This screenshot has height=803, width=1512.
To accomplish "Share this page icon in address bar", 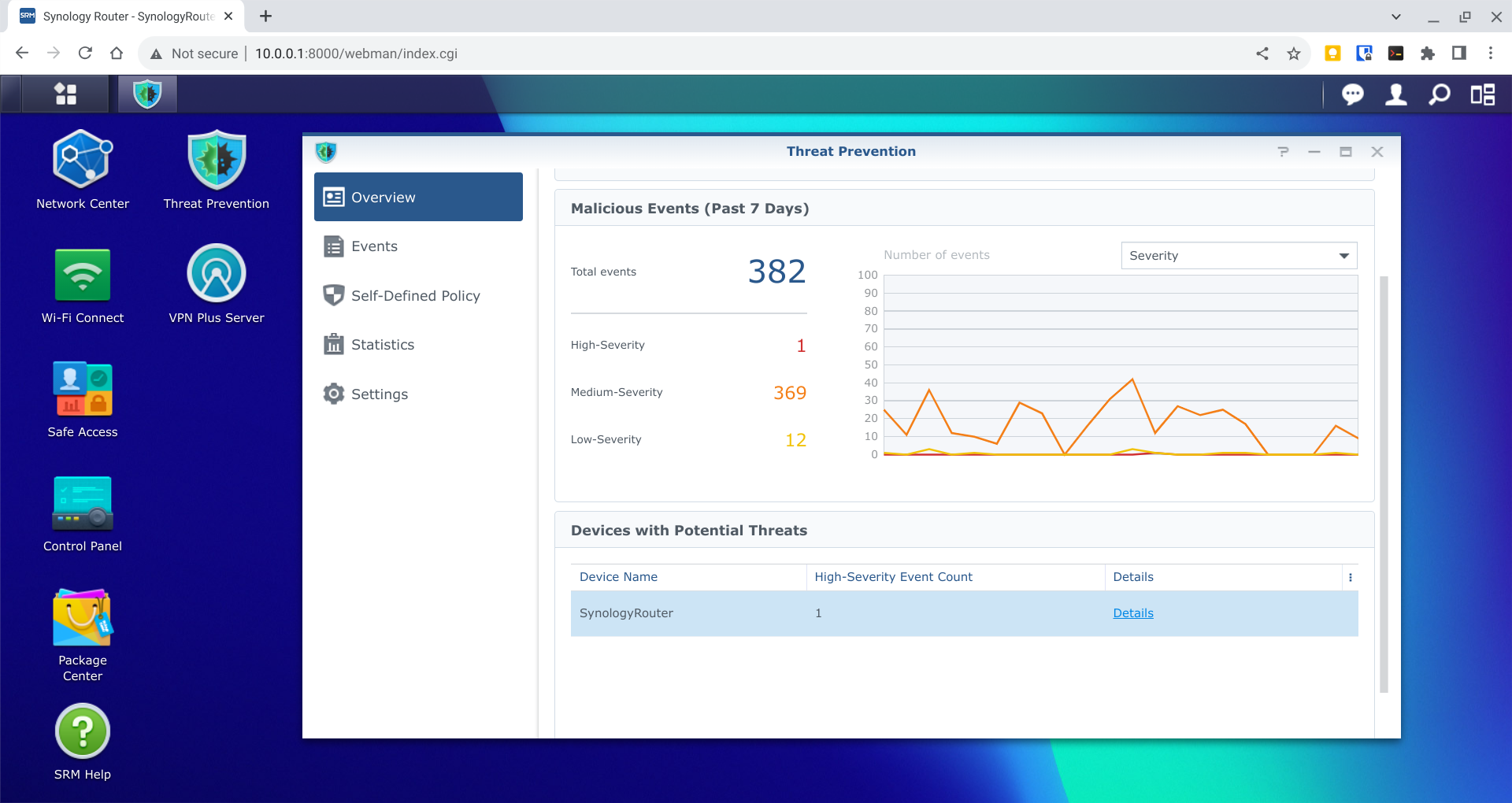I will [1262, 54].
